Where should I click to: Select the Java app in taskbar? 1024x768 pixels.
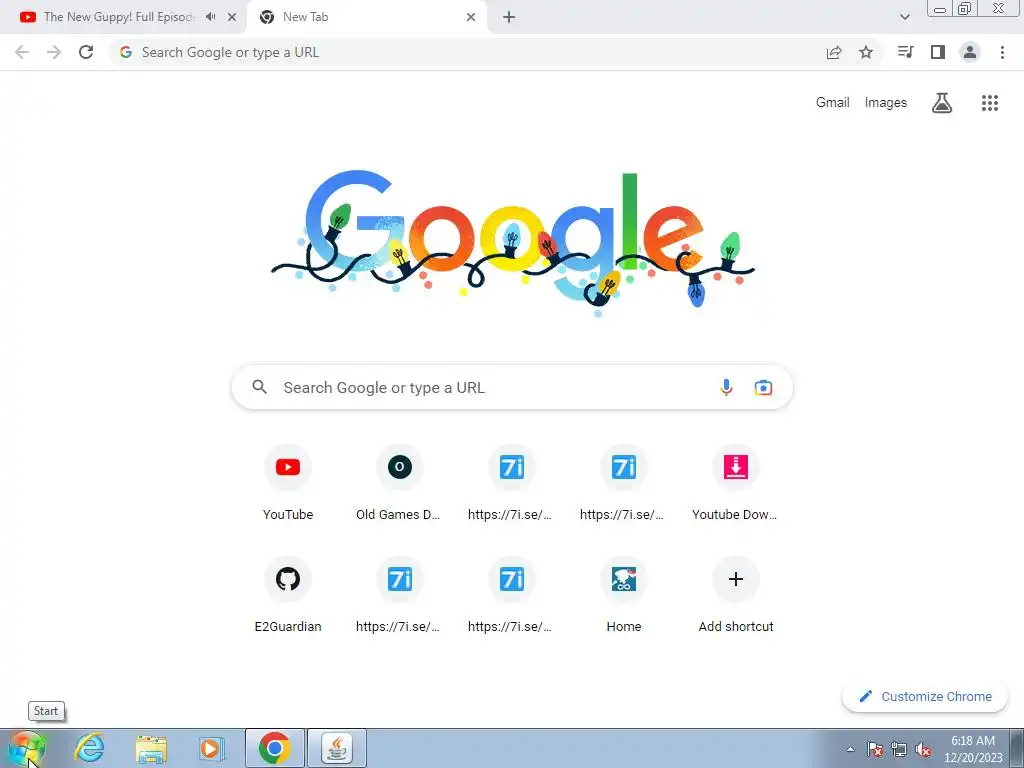point(337,748)
